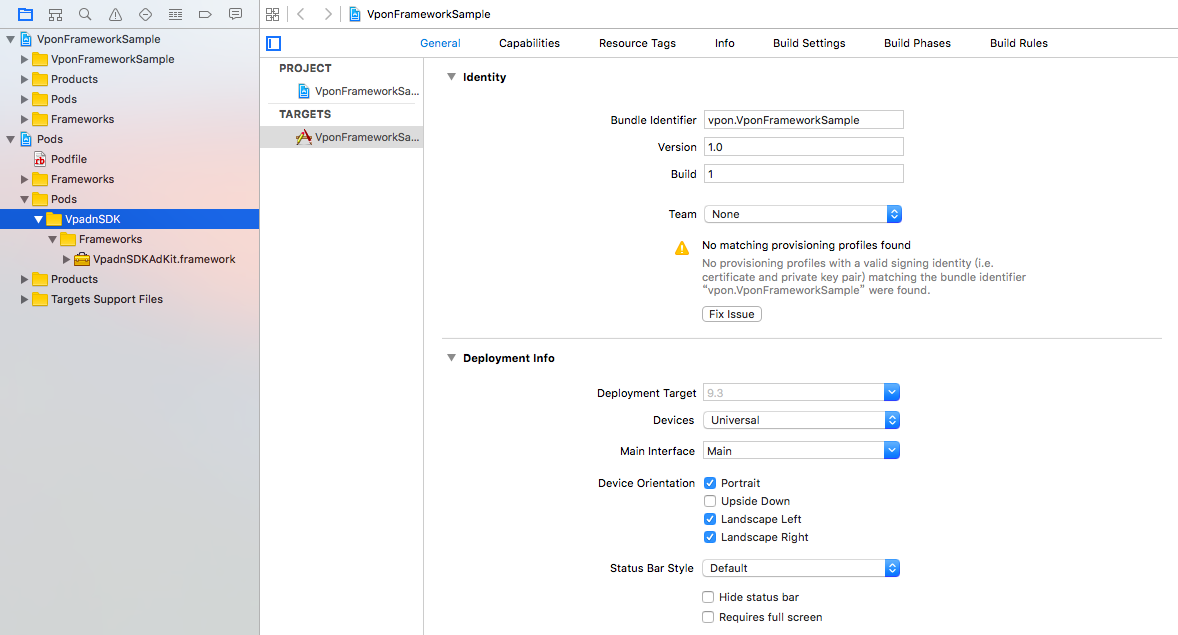This screenshot has height=635, width=1178.
Task: Open the Find navigator magnifier icon
Action: (85, 14)
